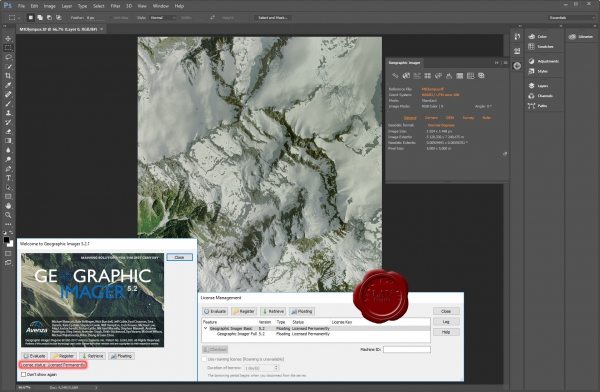Toggle the Anti-alias checkbox
The height and width of the screenshot is (392, 600).
coord(111,18)
